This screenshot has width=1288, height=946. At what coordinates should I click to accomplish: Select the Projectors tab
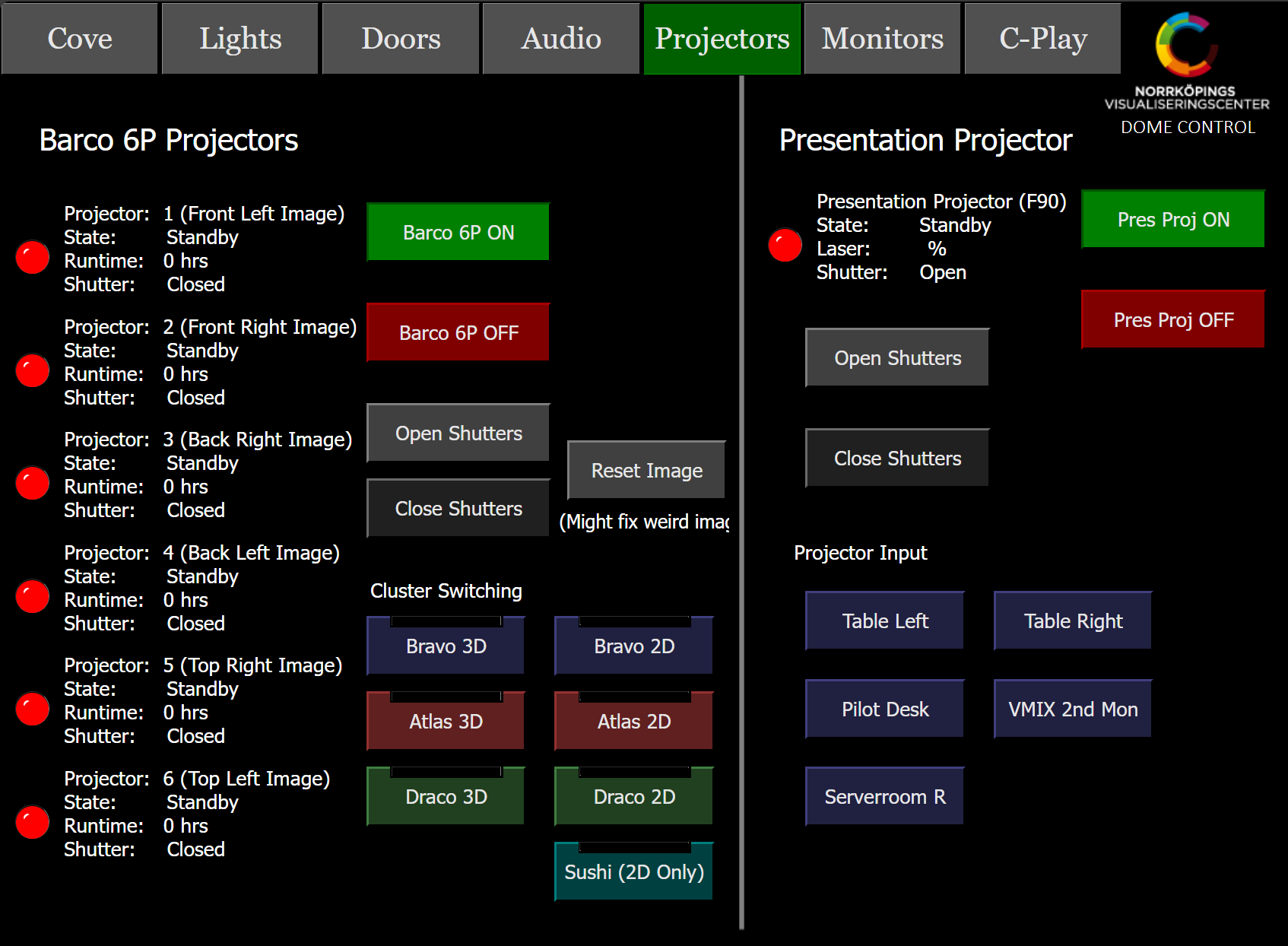[x=722, y=38]
